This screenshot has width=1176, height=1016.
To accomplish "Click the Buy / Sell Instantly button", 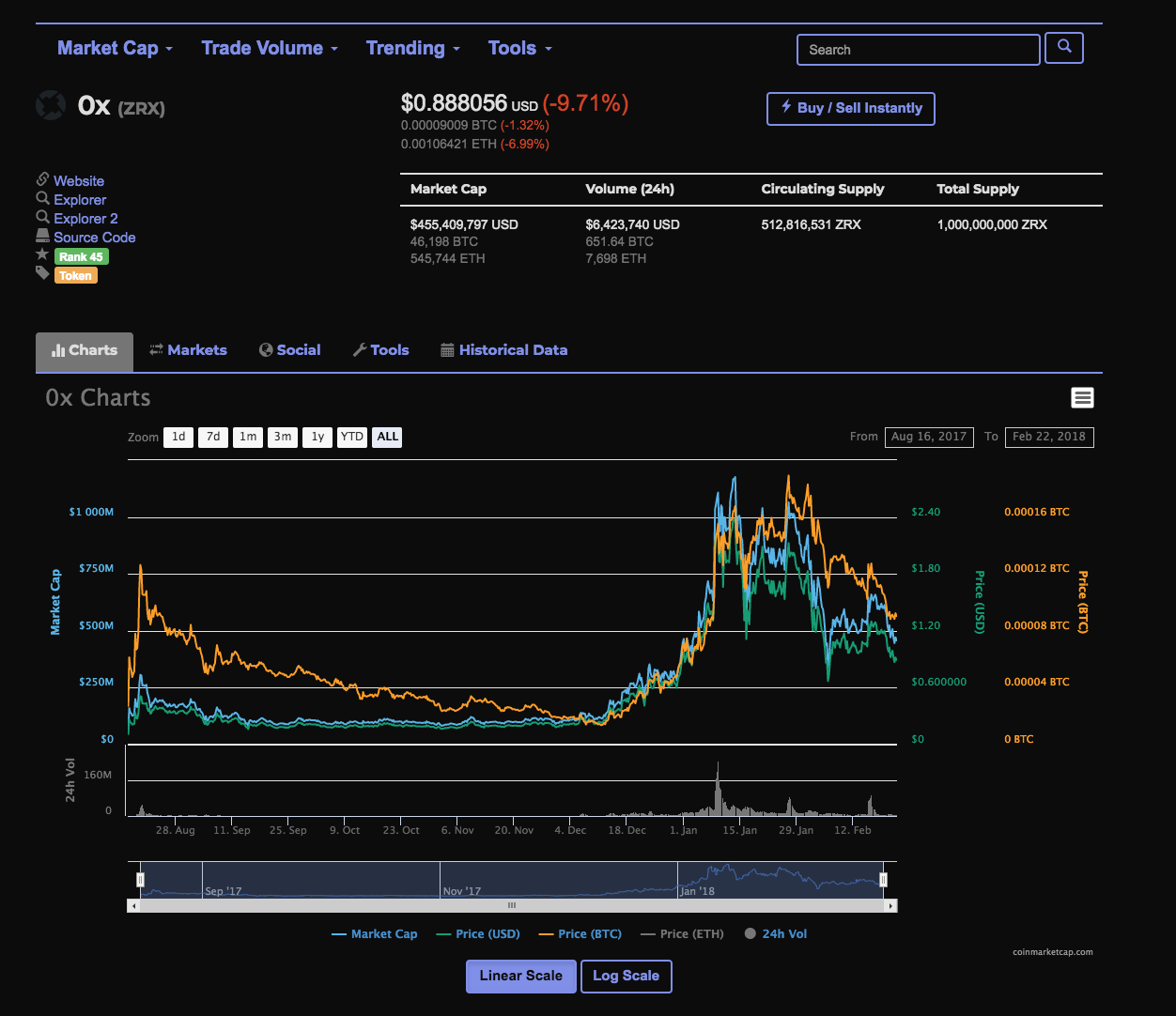I will click(x=851, y=108).
